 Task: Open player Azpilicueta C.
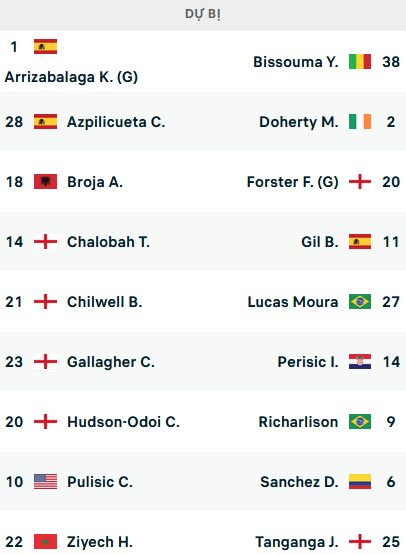point(116,122)
